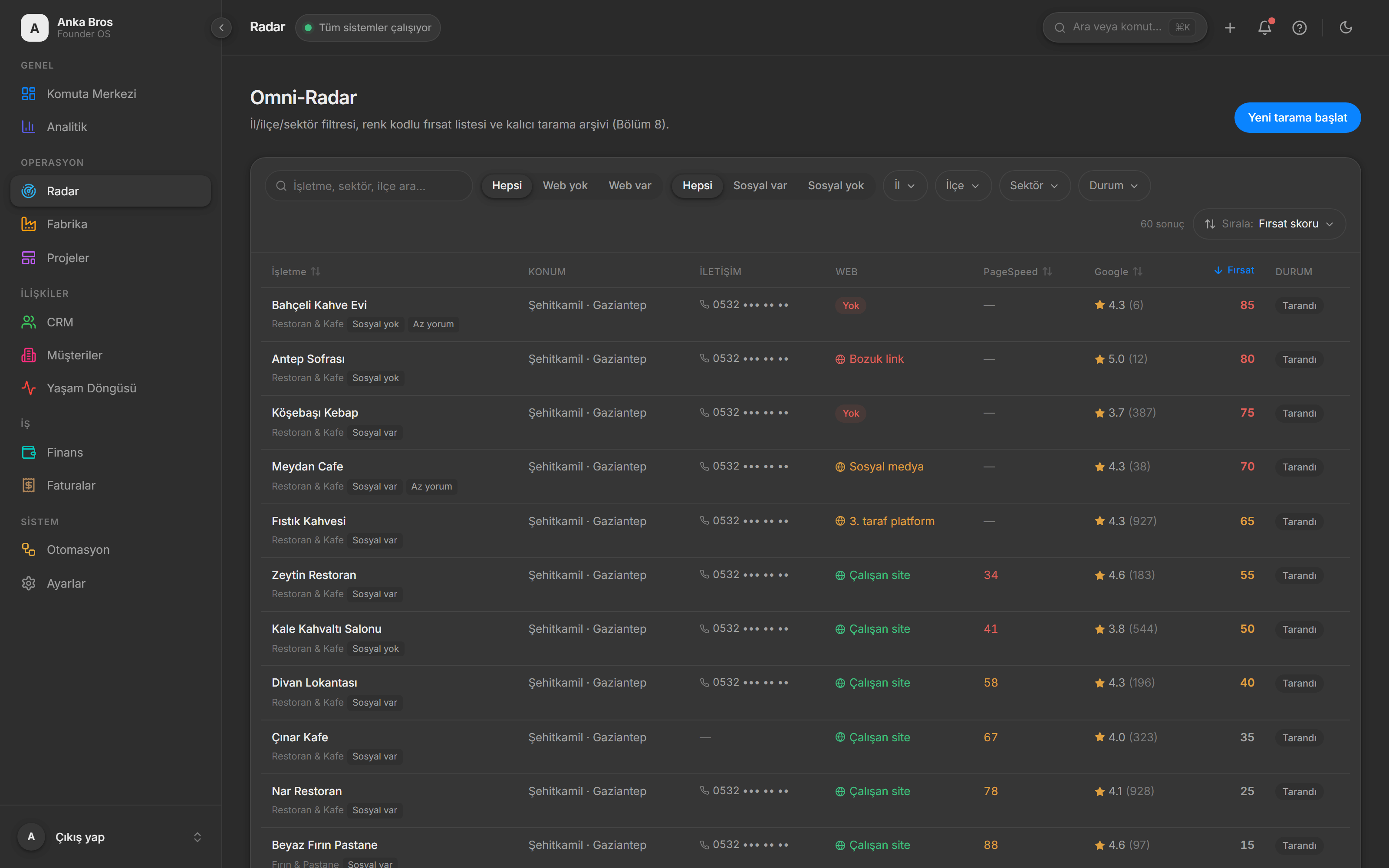This screenshot has height=868, width=1389.
Task: Select Sosyal yok filter
Action: (835, 185)
